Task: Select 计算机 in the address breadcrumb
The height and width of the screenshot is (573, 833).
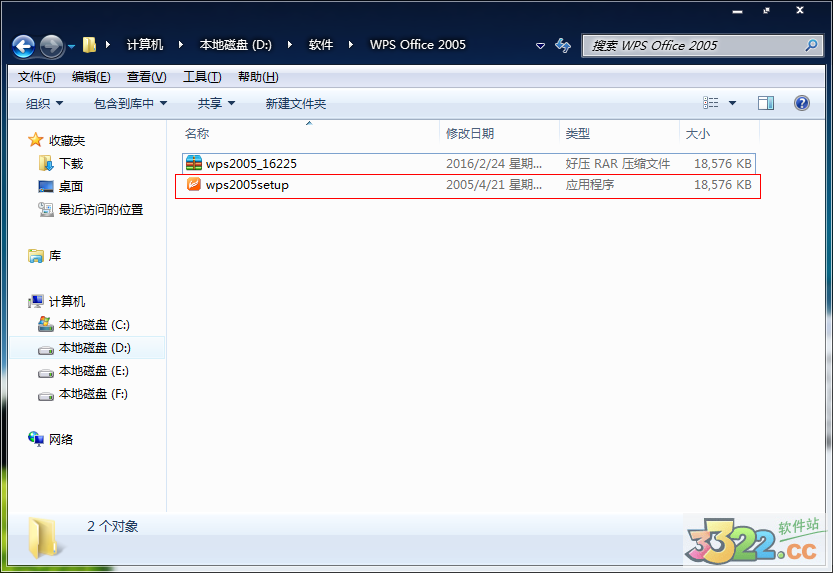Action: pyautogui.click(x=144, y=45)
